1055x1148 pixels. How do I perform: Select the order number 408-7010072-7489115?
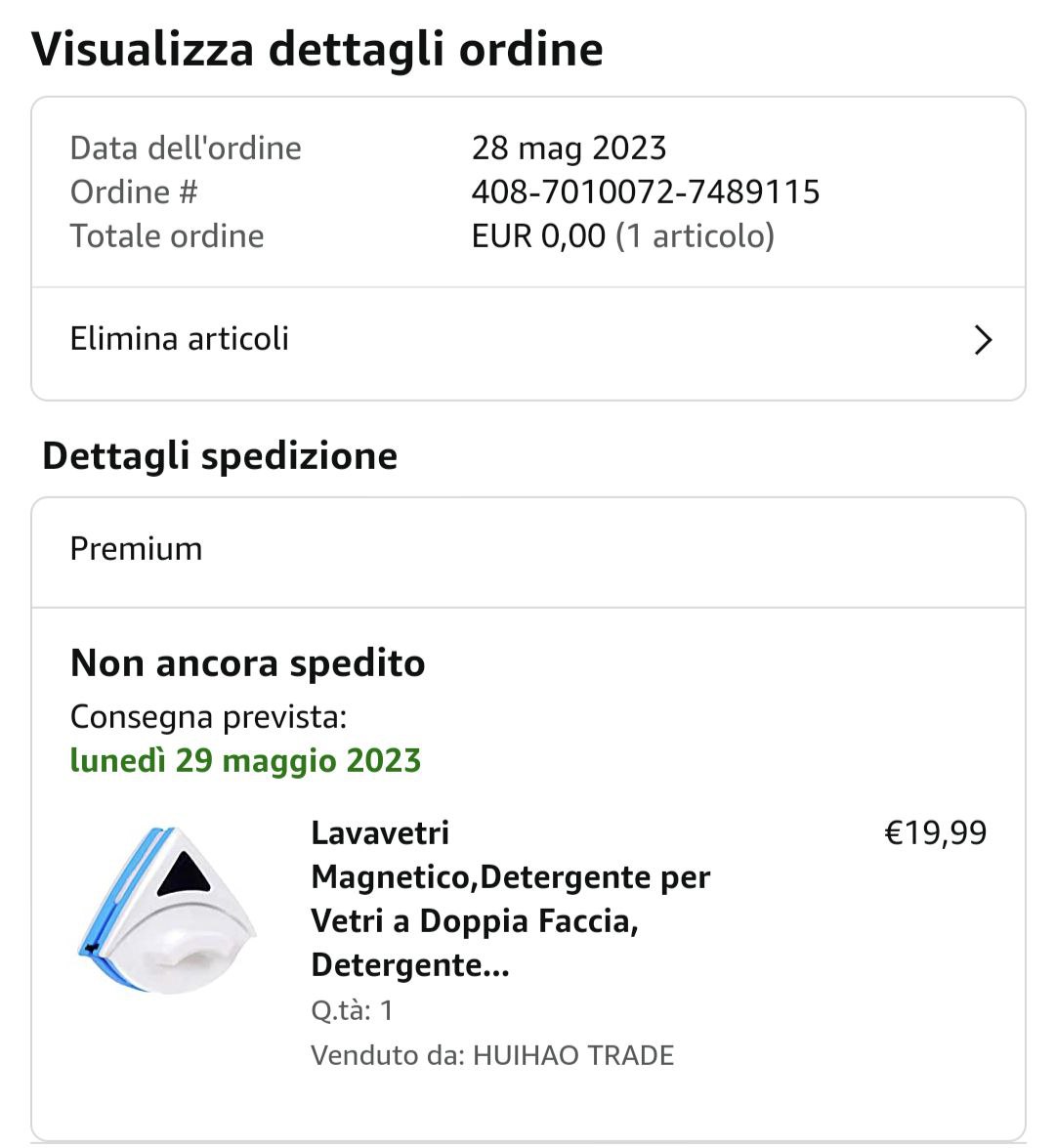[x=645, y=191]
